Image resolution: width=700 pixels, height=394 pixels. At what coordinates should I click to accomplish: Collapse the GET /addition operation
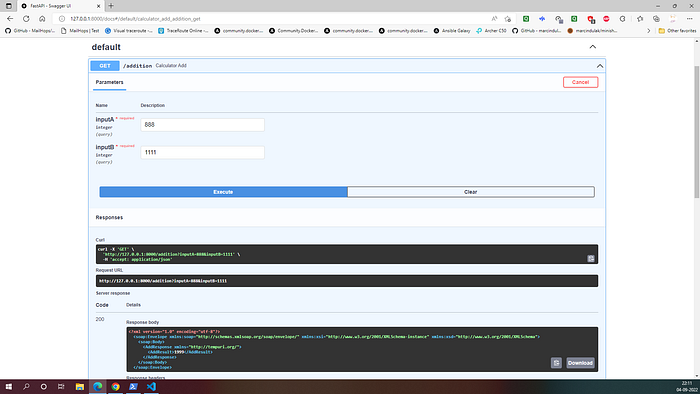point(600,66)
